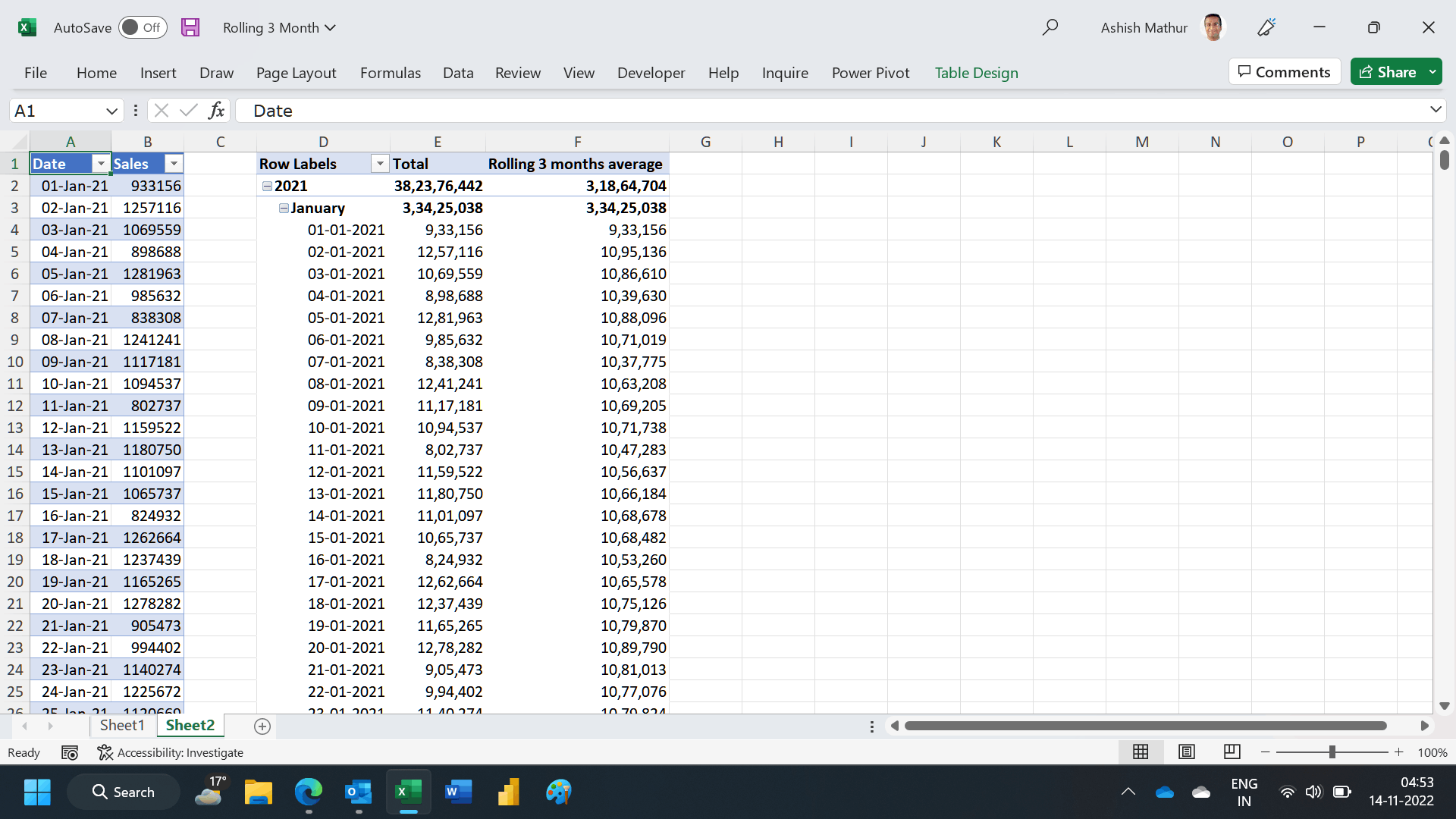Click the Cancel entry X in formula bar
Viewport: 1456px width, 819px height.
tap(161, 111)
